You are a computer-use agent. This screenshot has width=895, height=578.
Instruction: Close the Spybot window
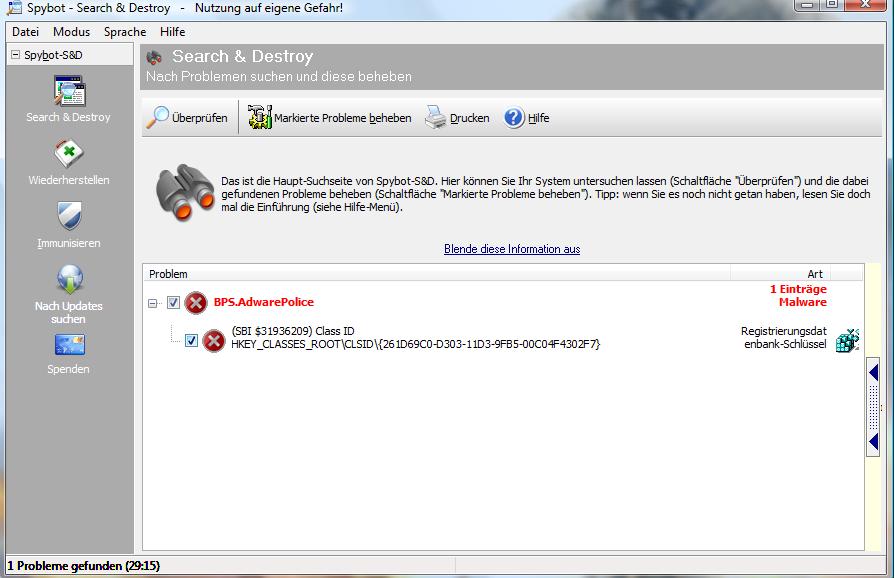[x=865, y=5]
